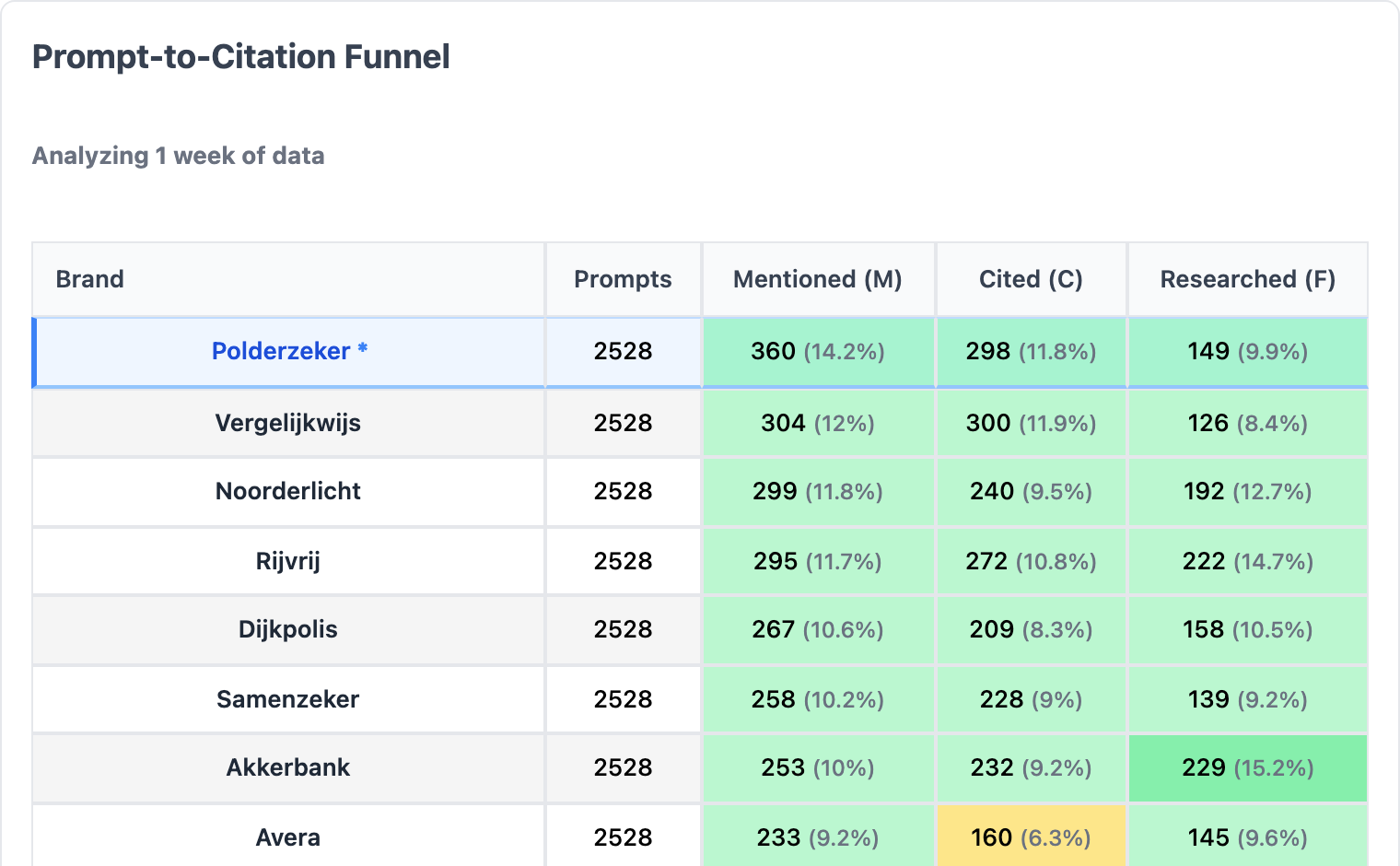Click Rijvrij researched cell 222 (14.7%)
Image resolution: width=1400 pixels, height=866 pixels.
tap(1248, 561)
